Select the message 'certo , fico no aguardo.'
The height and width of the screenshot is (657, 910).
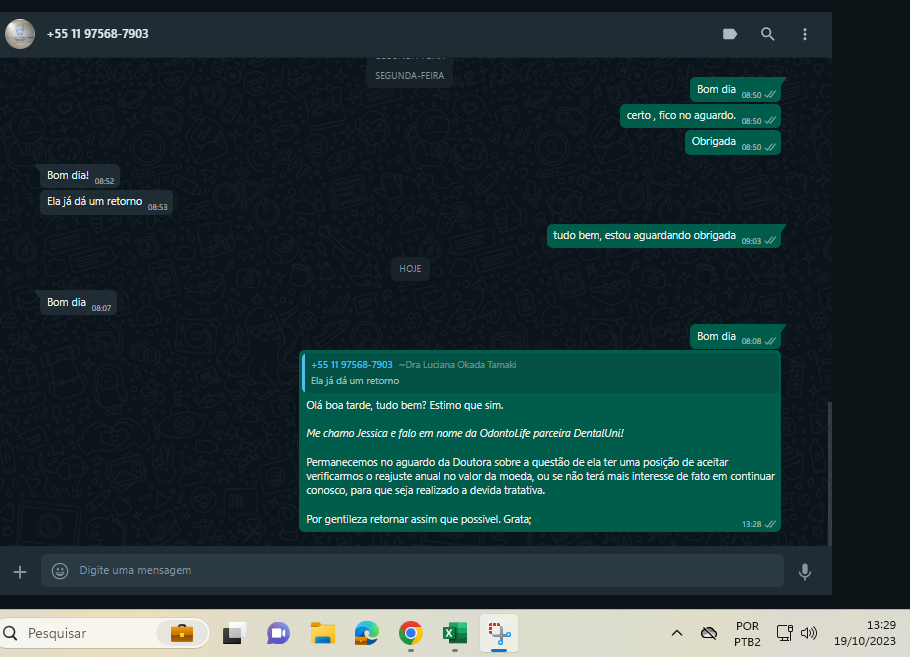point(700,116)
